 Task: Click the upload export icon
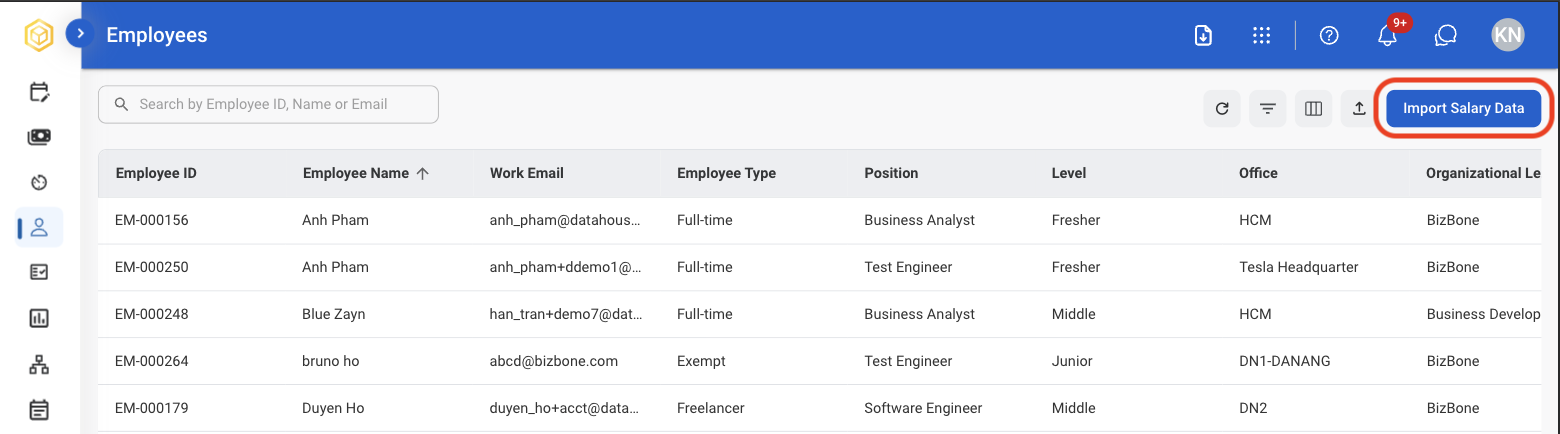pos(1359,109)
